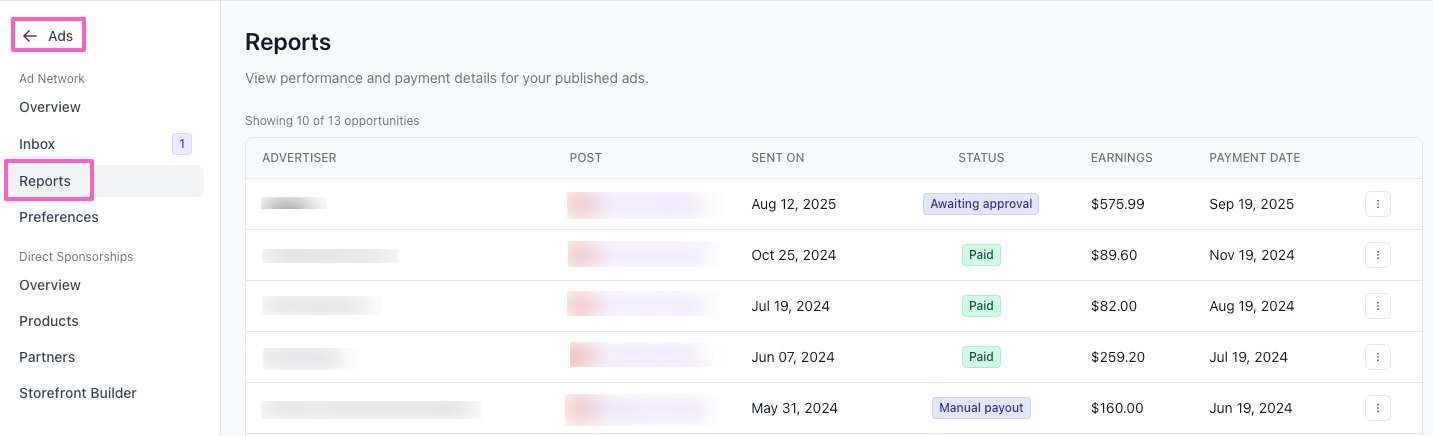The height and width of the screenshot is (436, 1433).
Task: Open the three-dot menu for the $259.20 row
Action: (1377, 357)
